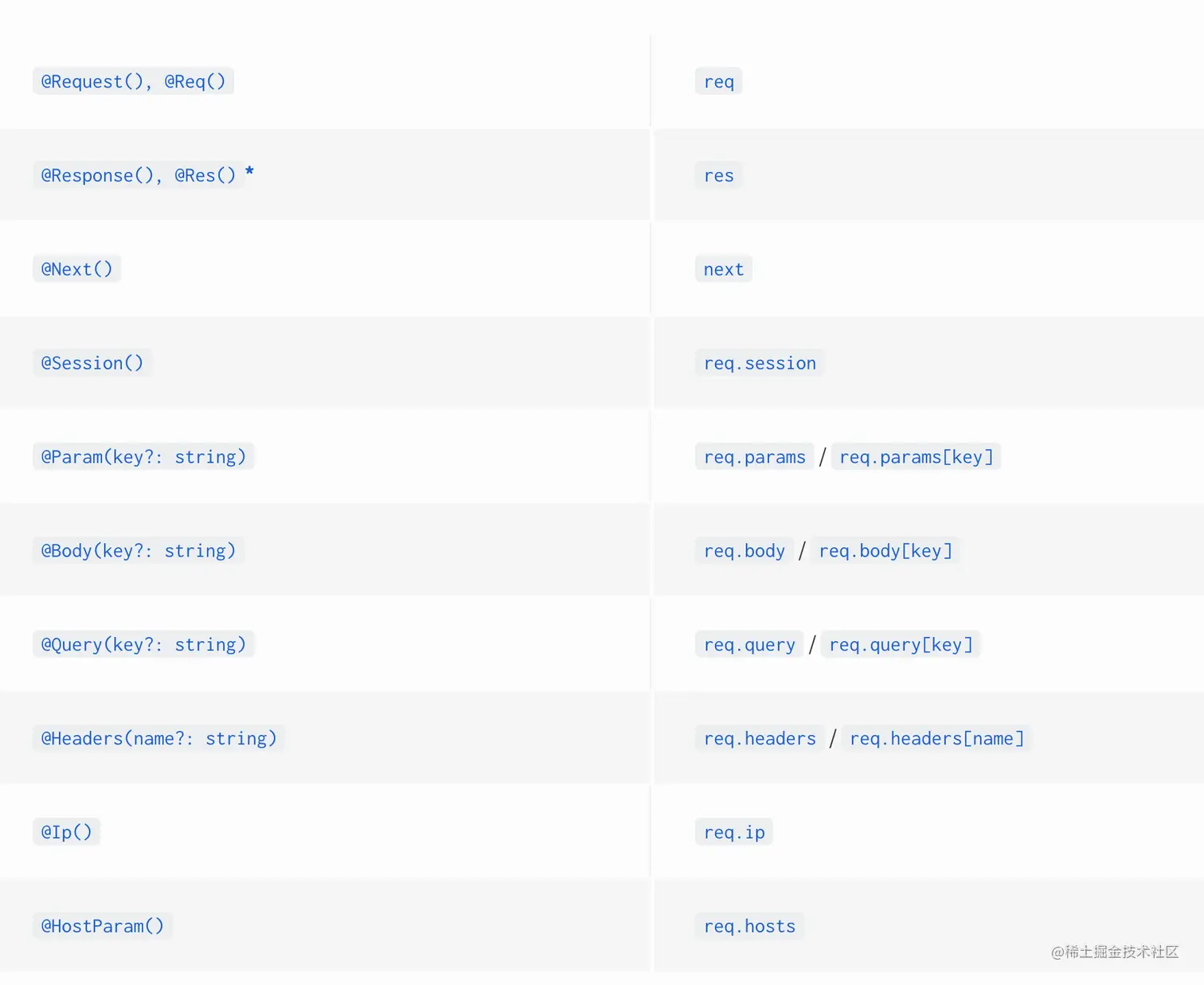Click the @Response(), @Res() decorator code

click(x=139, y=175)
